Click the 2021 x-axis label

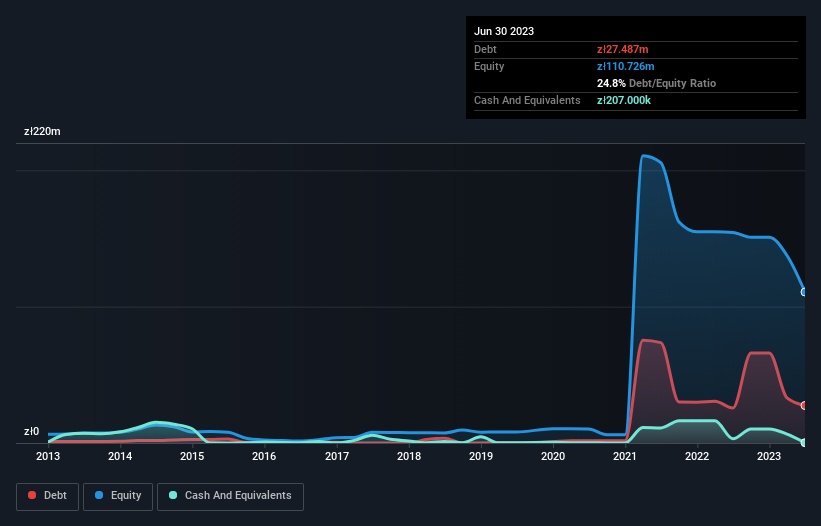pyautogui.click(x=625, y=456)
